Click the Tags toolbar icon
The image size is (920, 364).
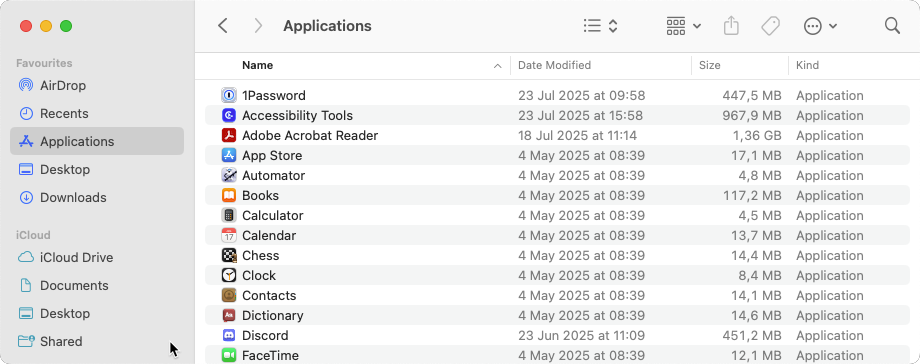tap(770, 26)
